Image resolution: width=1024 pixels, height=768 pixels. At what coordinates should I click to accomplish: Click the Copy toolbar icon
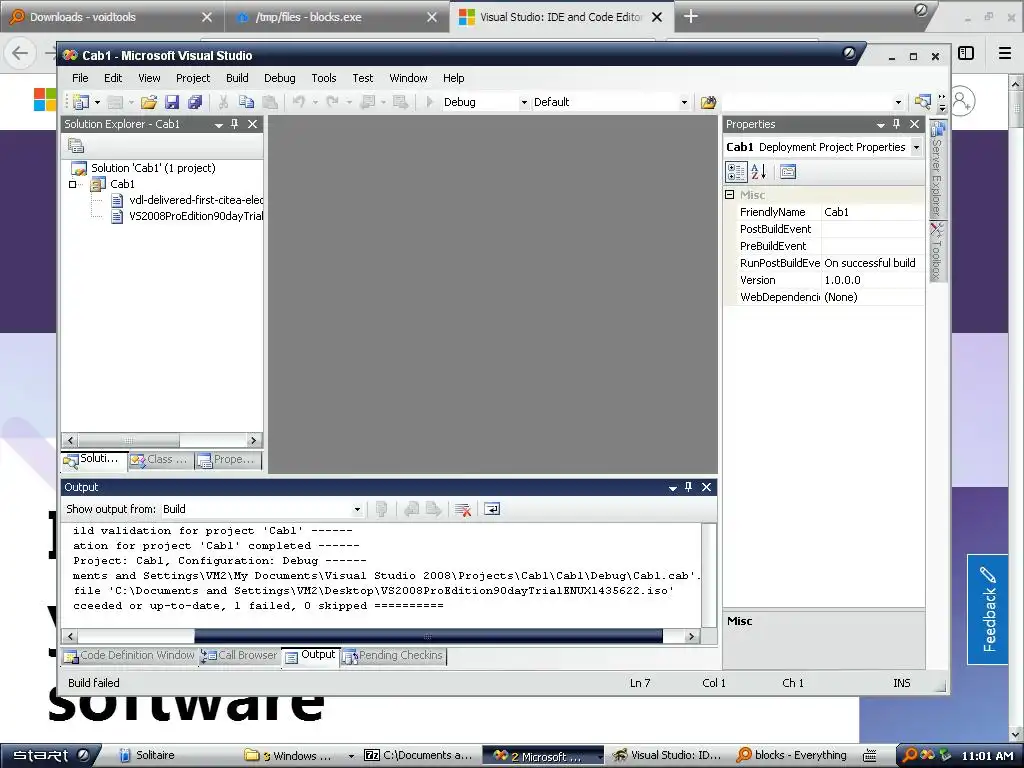click(x=246, y=102)
